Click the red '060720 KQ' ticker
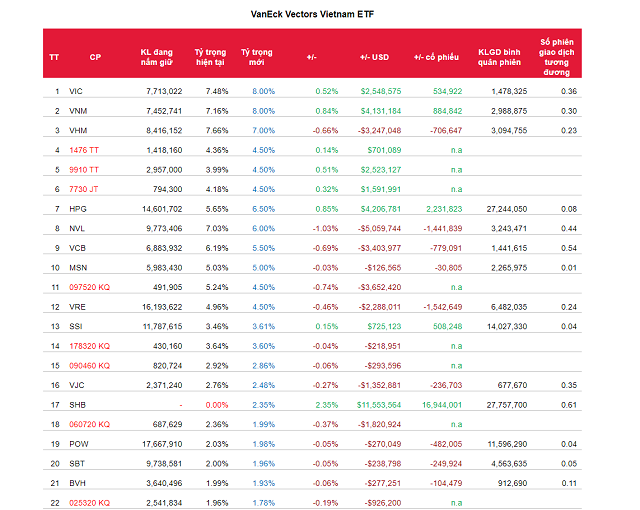Viewport: 640px width, 510px height. (x=89, y=424)
